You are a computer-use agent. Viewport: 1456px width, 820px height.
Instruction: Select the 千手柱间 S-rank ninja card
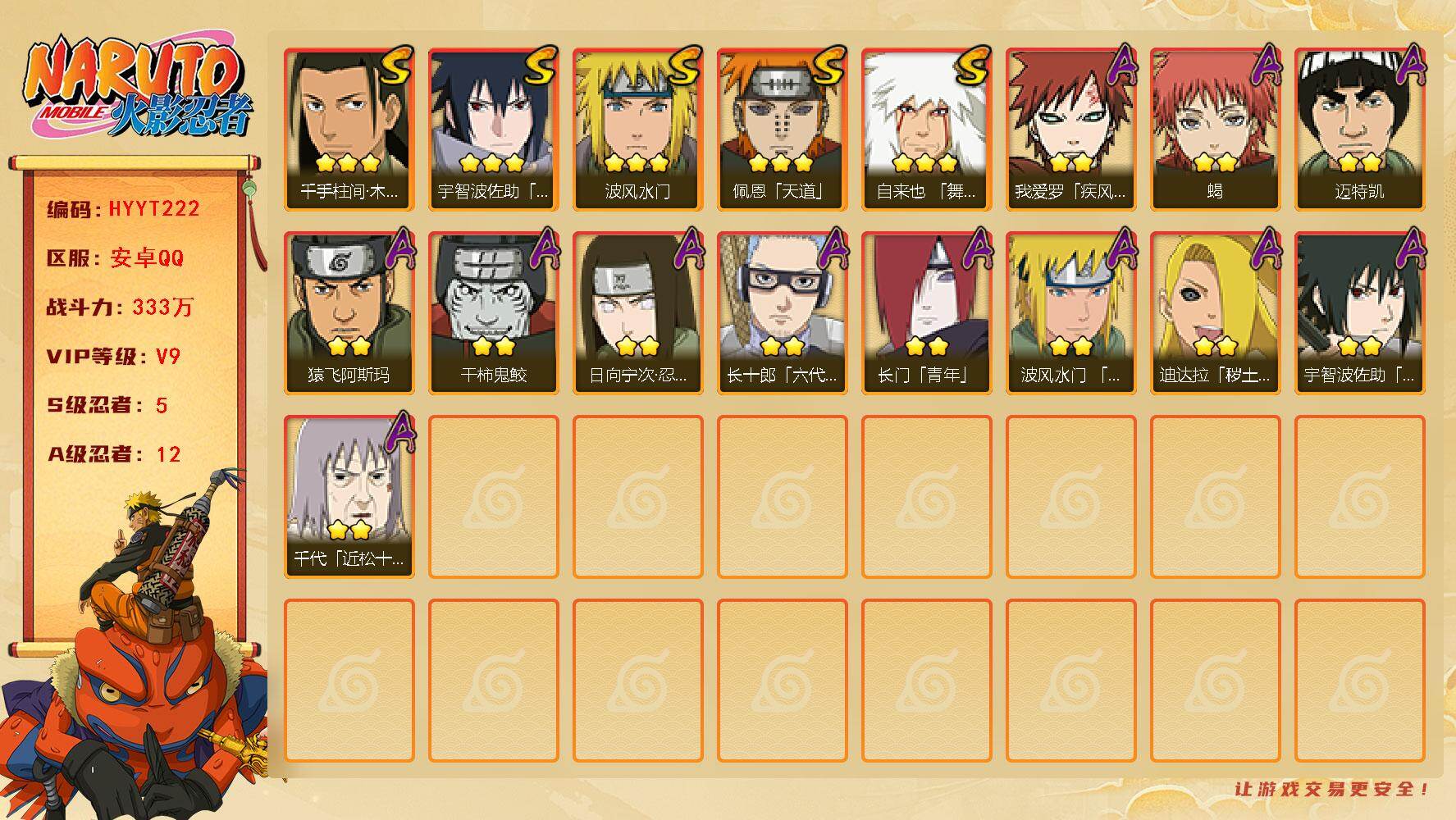[349, 129]
